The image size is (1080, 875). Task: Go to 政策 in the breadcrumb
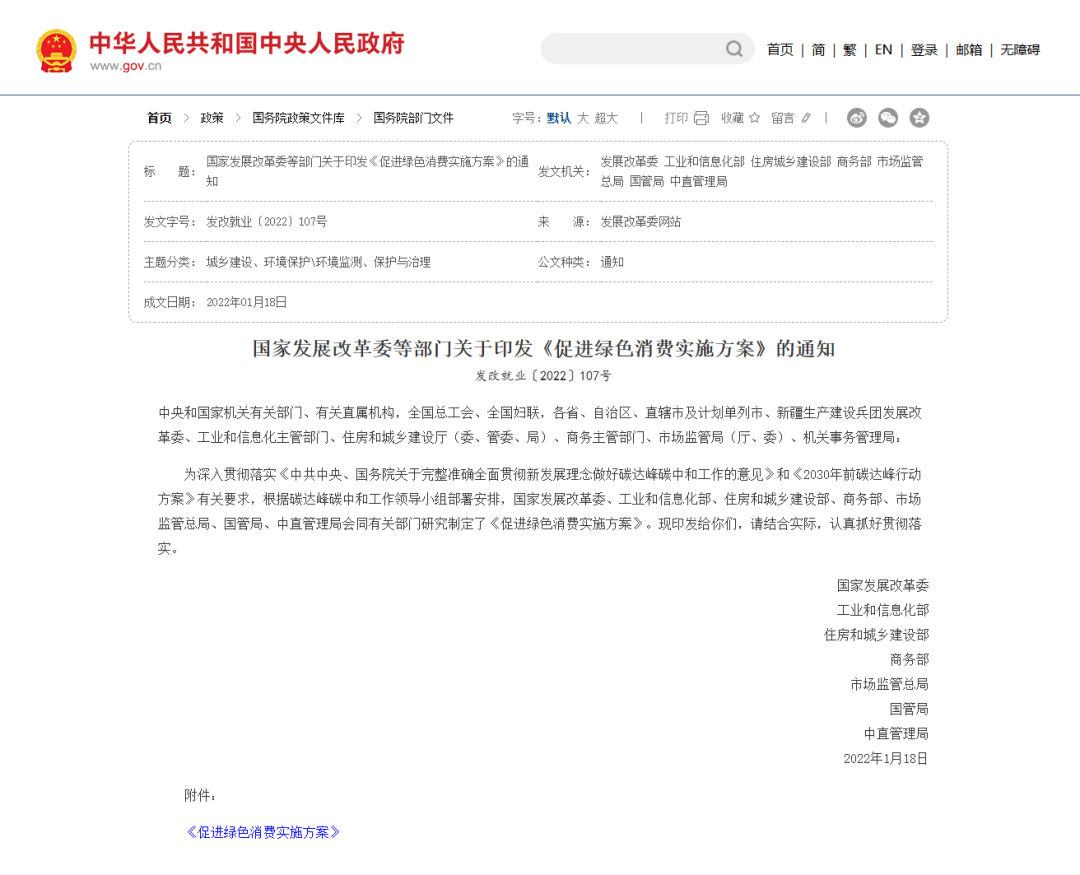click(x=212, y=118)
